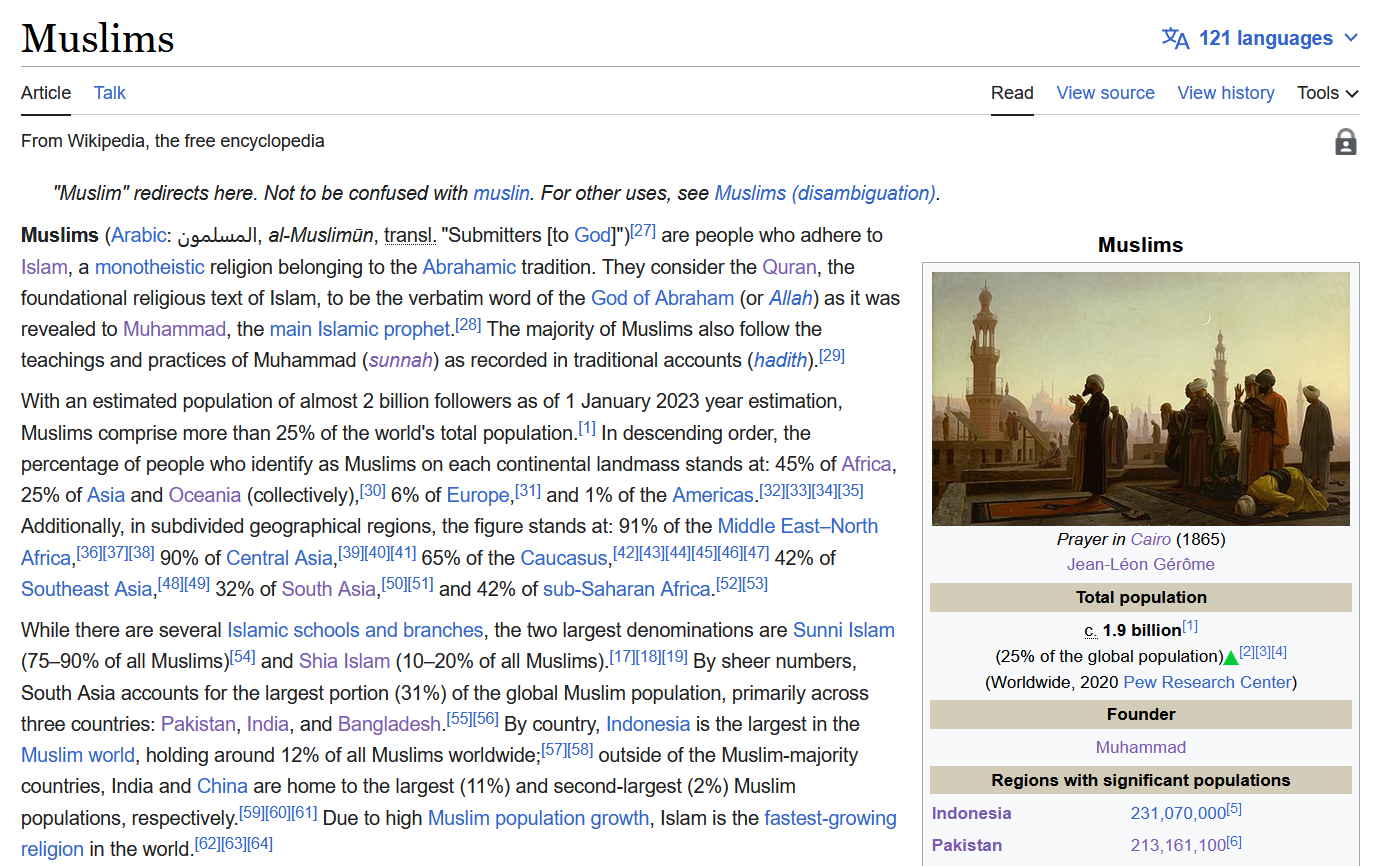
Task: Open the Americas link
Action: coord(712,495)
